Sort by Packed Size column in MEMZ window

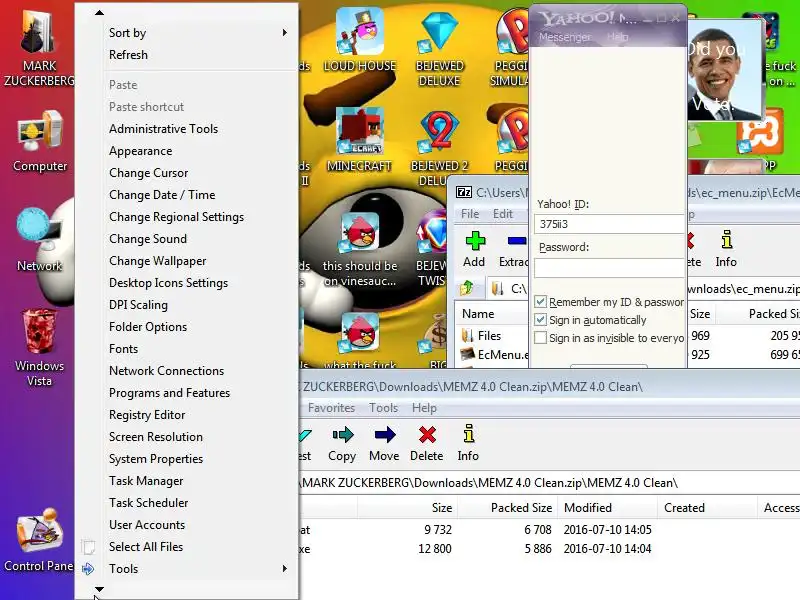point(508,508)
